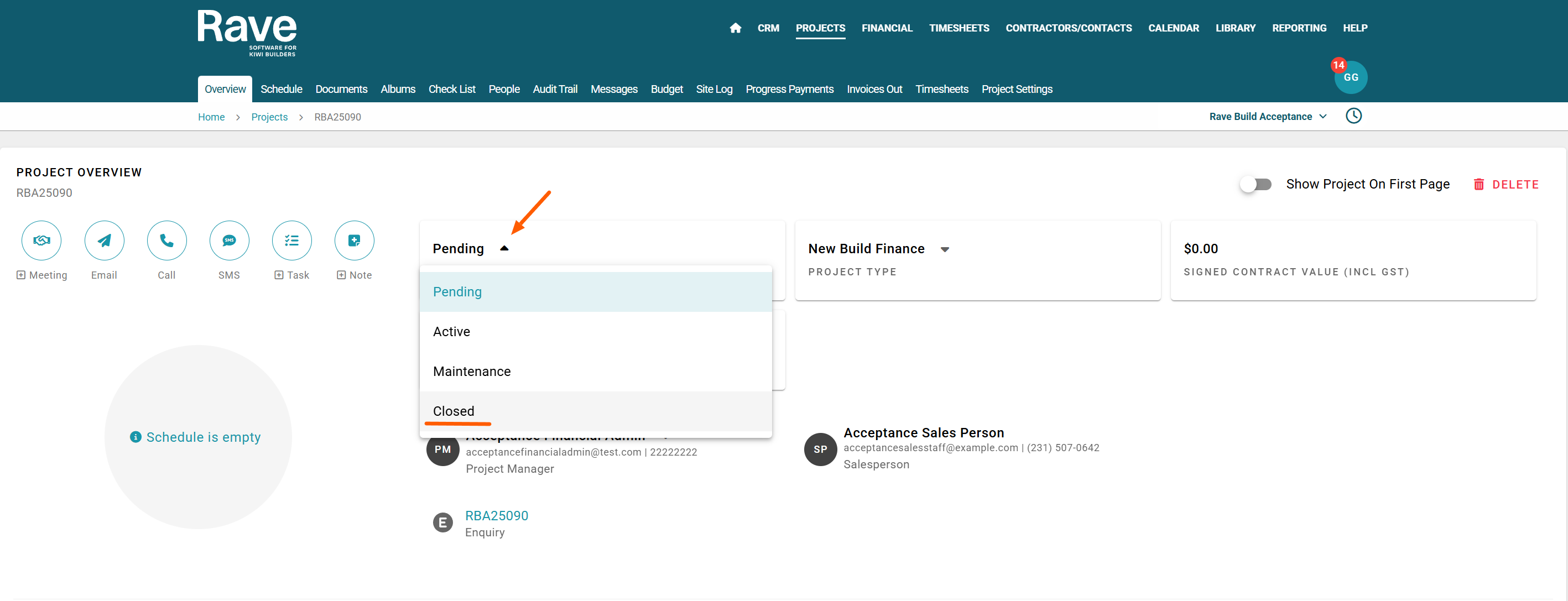1568x601 pixels.
Task: Go to home icon in navbar
Action: click(735, 28)
